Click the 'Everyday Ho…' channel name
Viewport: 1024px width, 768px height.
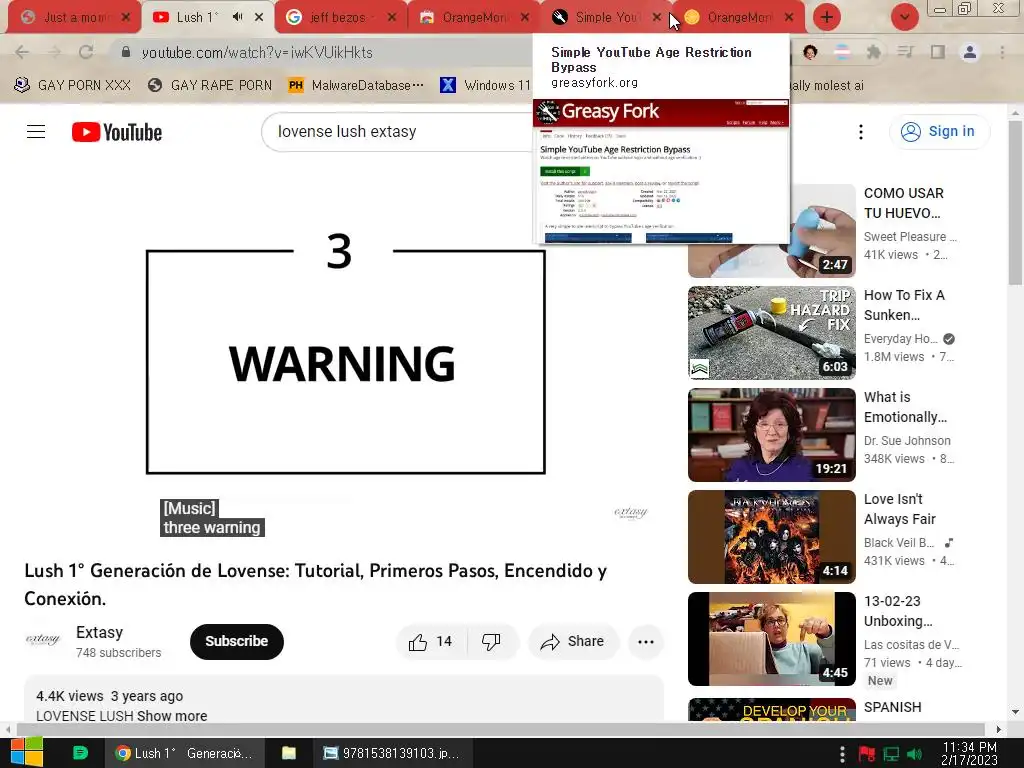pos(901,339)
